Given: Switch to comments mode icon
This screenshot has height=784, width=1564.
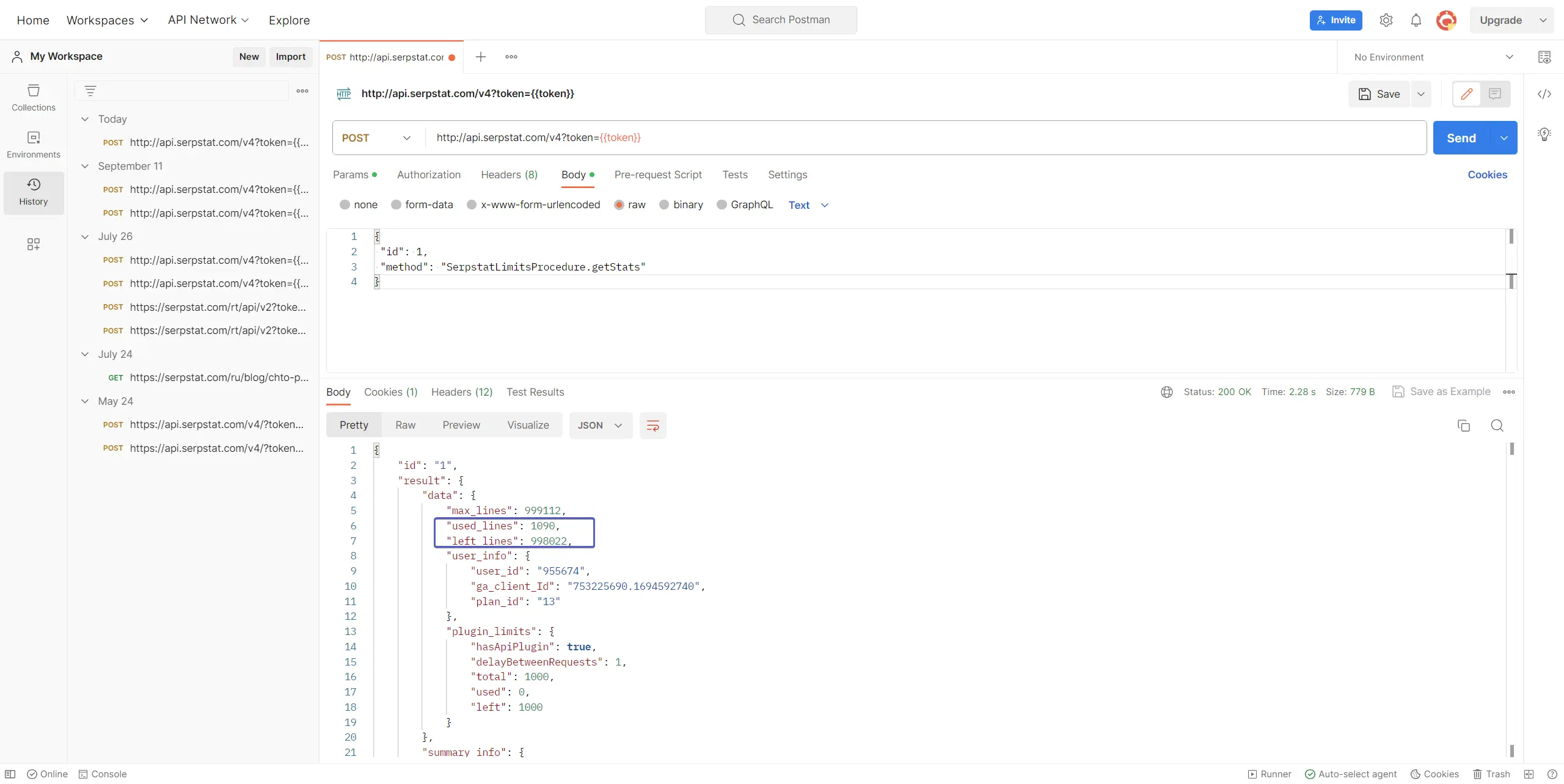Looking at the screenshot, I should (1495, 93).
